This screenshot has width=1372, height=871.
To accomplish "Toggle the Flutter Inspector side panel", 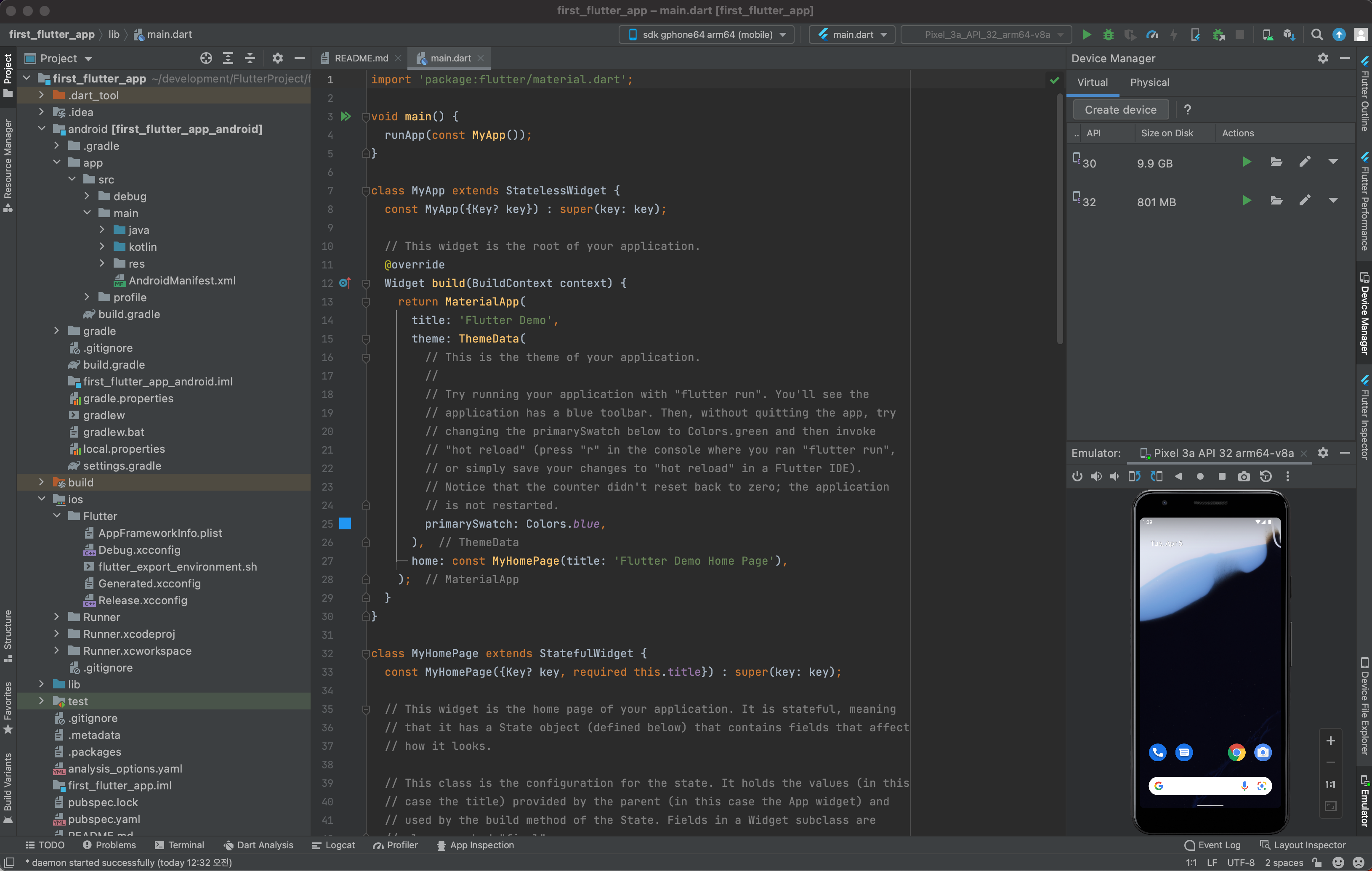I will tap(1364, 417).
